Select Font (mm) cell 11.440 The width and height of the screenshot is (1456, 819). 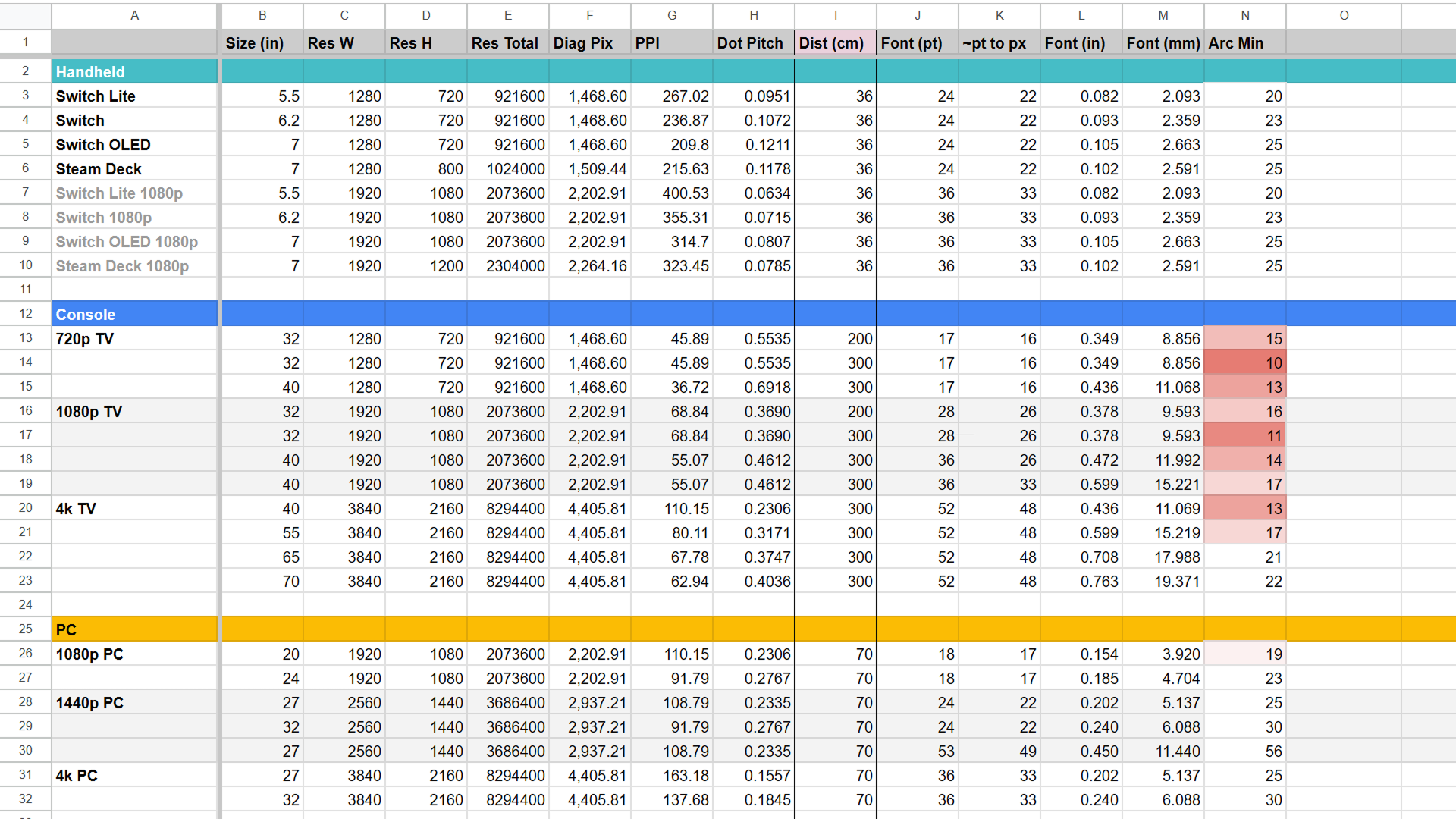click(1163, 751)
